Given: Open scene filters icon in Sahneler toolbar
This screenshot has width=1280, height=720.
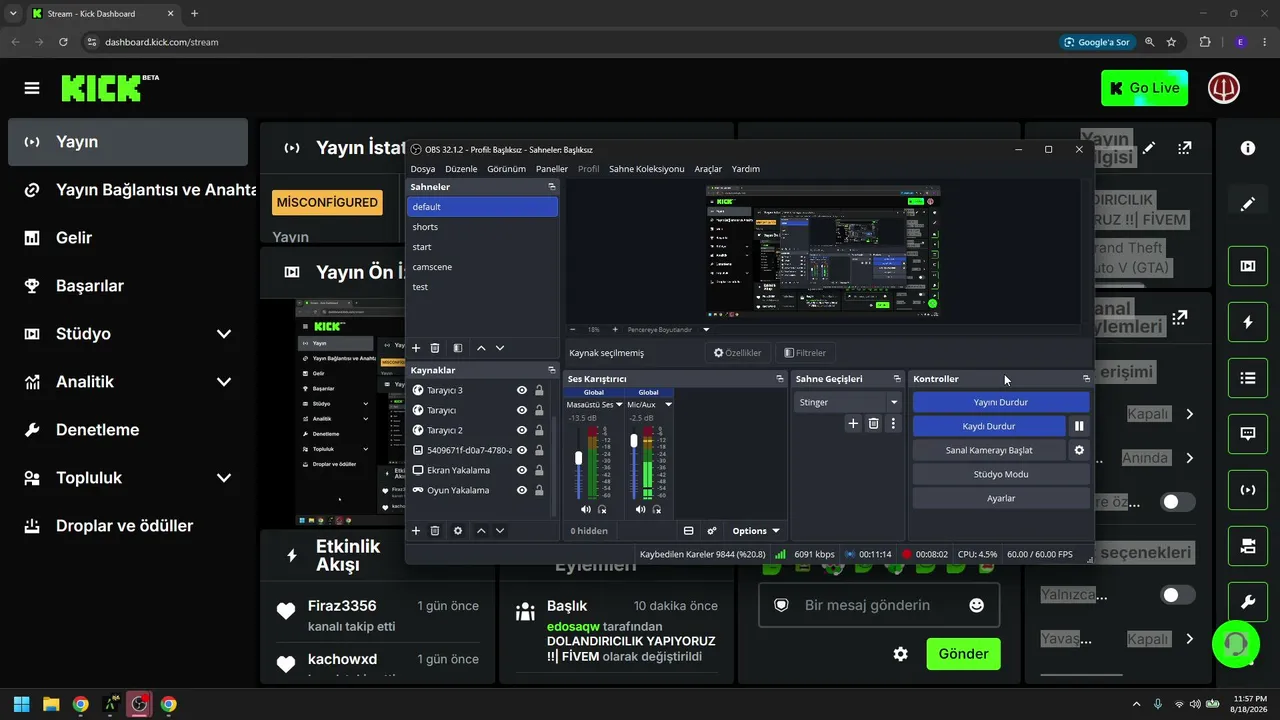Looking at the screenshot, I should [458, 348].
